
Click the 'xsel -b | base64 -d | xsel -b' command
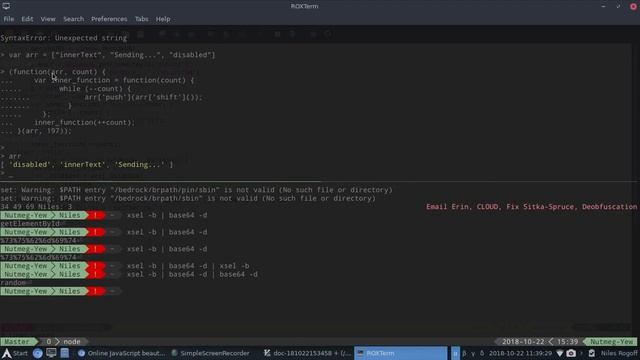point(188,266)
